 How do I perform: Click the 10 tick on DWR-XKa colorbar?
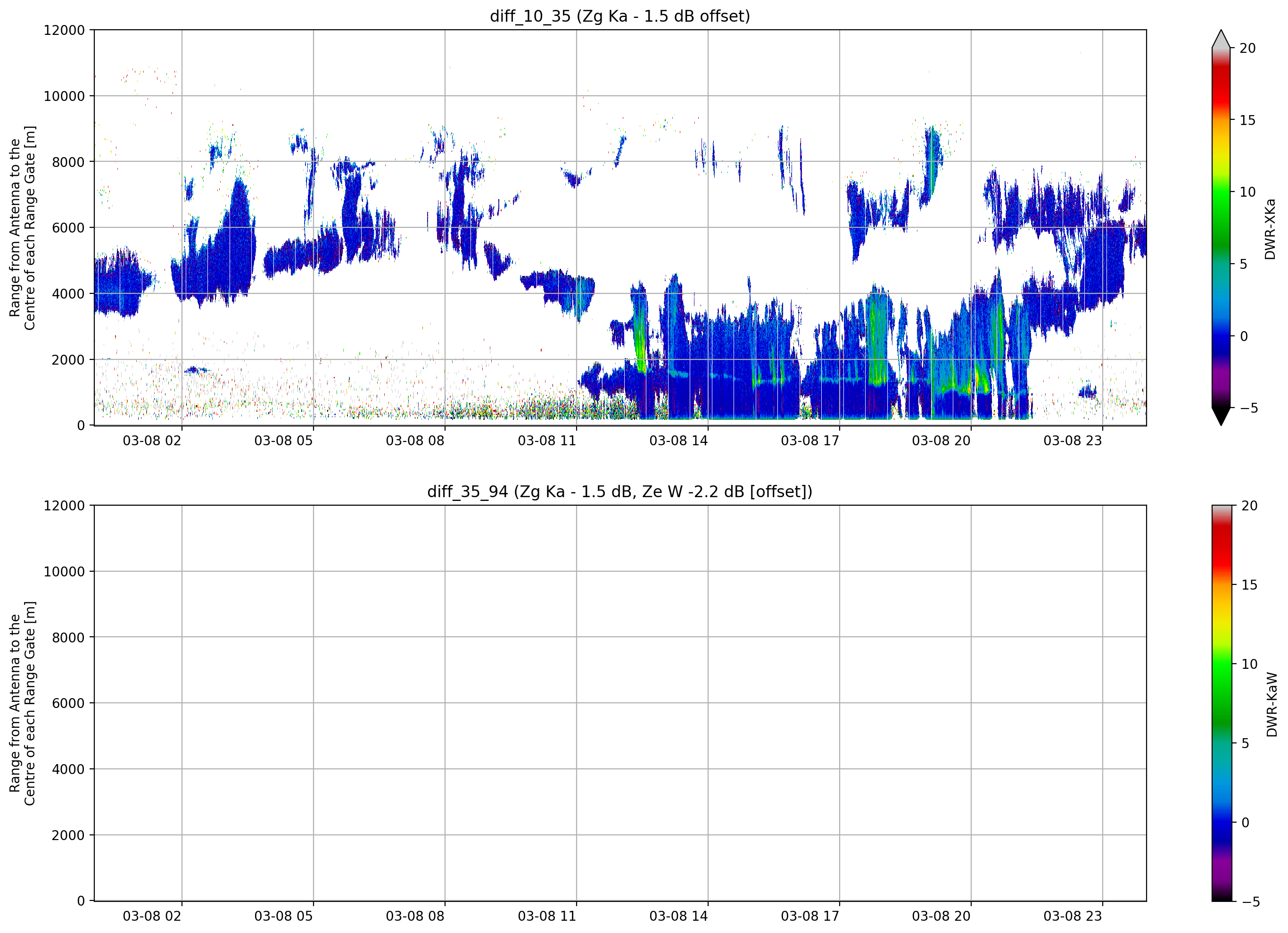tap(1247, 192)
